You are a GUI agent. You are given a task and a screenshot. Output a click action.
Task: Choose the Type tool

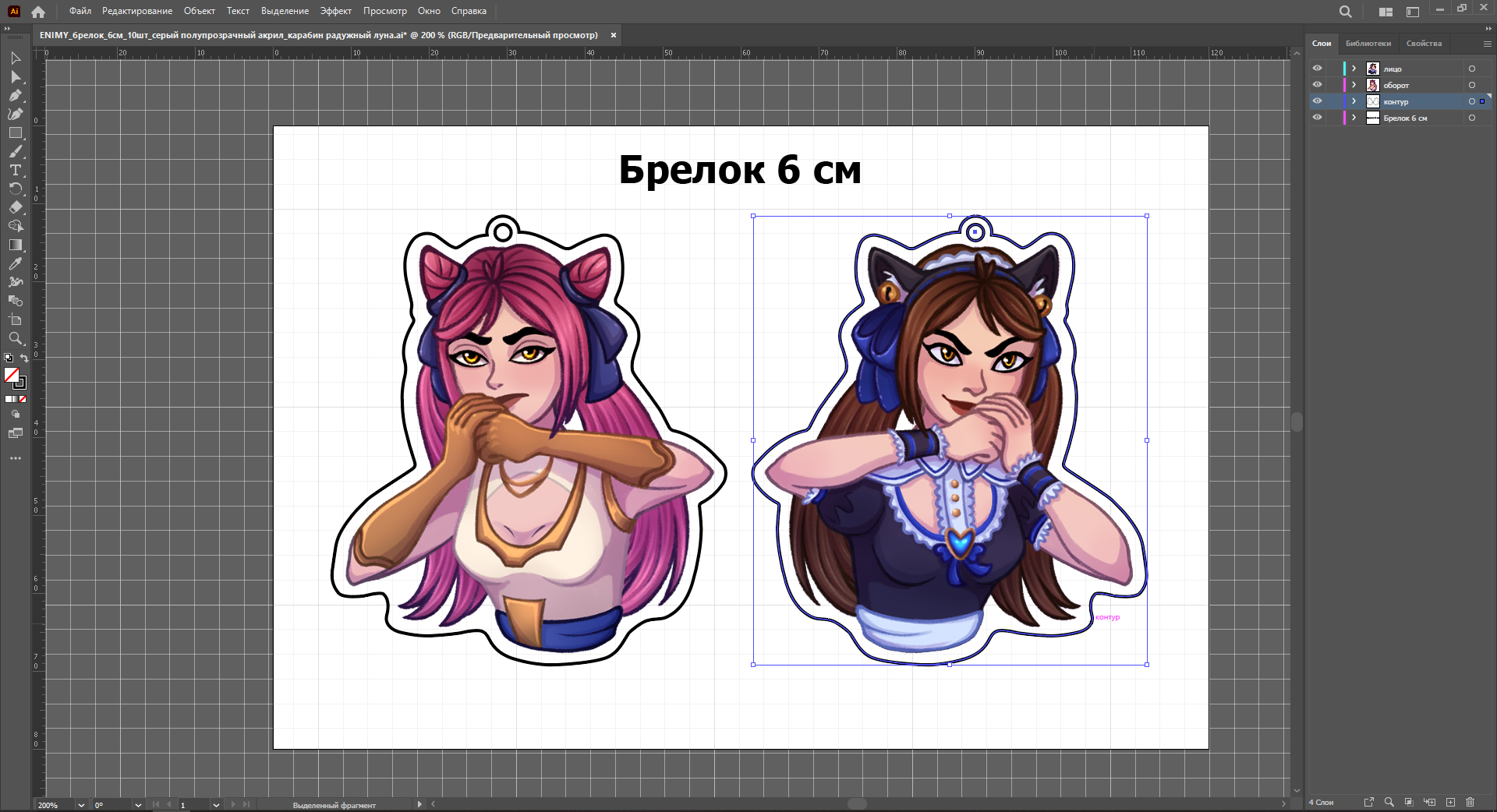click(16, 170)
